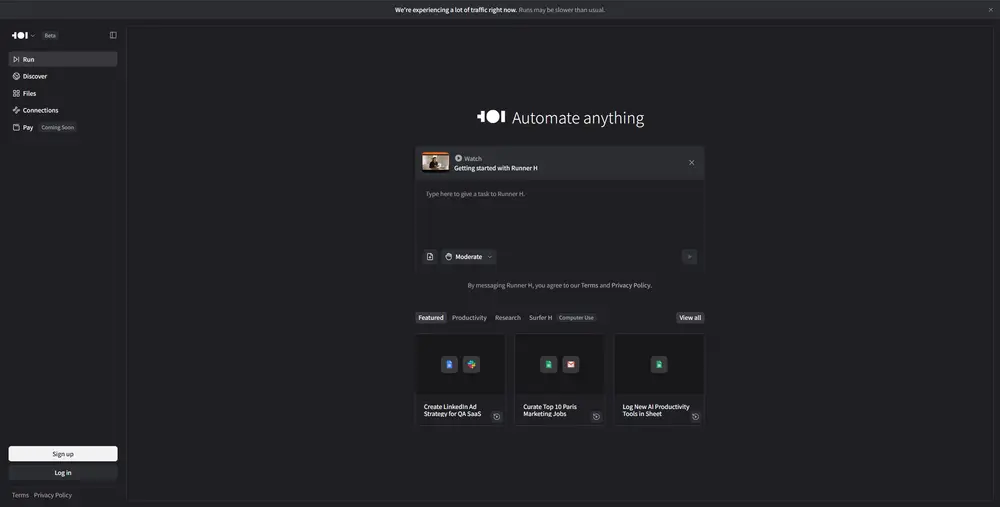The image size is (1000, 507).
Task: Click remix icon on LinkedIn Ad Strategy card
Action: (497, 416)
